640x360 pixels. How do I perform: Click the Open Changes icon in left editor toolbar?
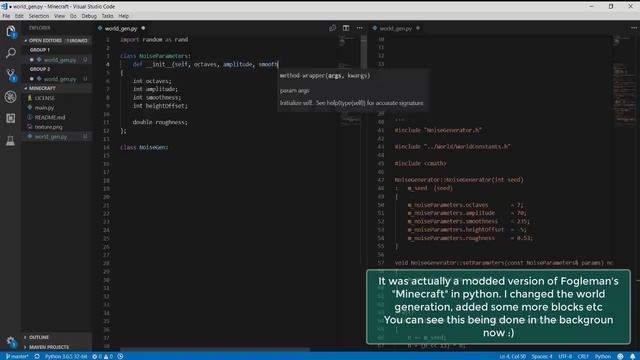tap(332, 28)
